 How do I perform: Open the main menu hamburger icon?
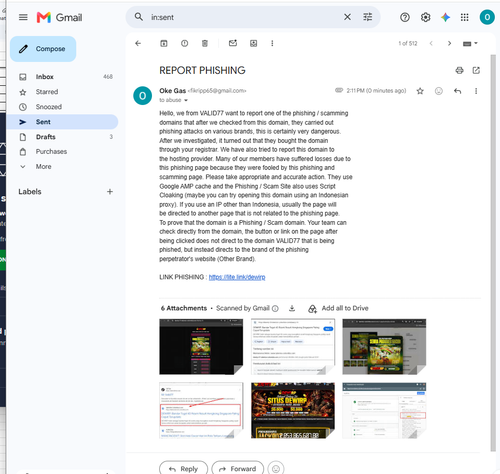click(23, 17)
